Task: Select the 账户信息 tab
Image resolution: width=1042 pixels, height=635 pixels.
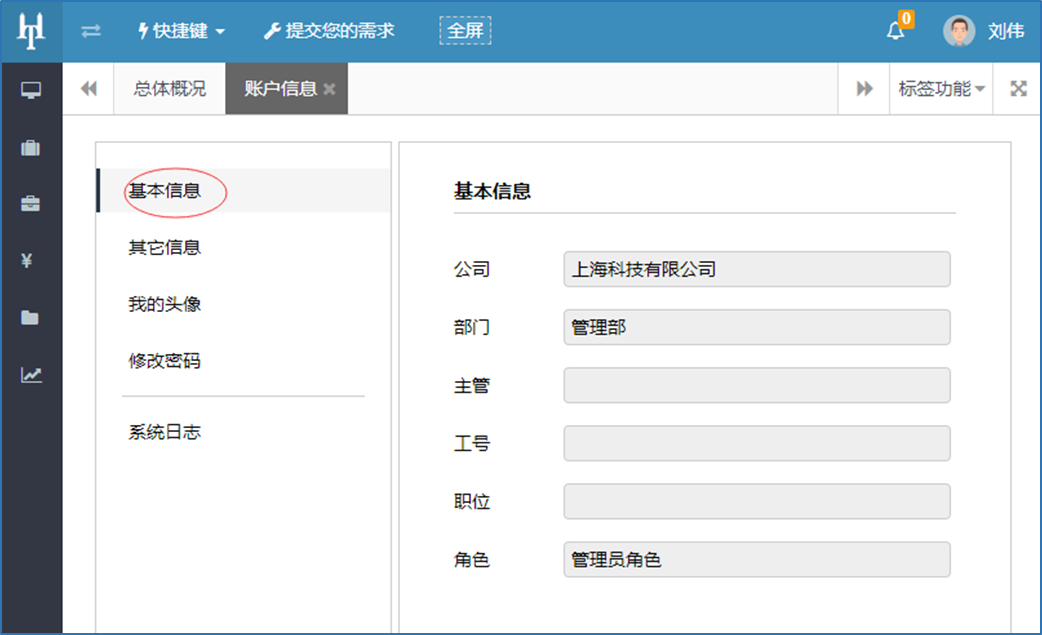Action: click(x=280, y=88)
